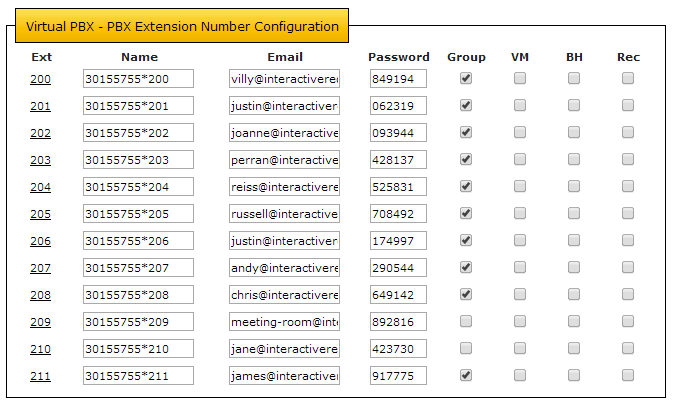Click Email field starting with joanne@
This screenshot has width=677, height=407.
click(285, 133)
